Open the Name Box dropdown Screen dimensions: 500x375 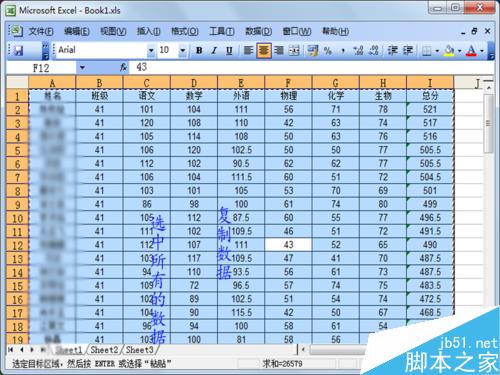pos(82,68)
